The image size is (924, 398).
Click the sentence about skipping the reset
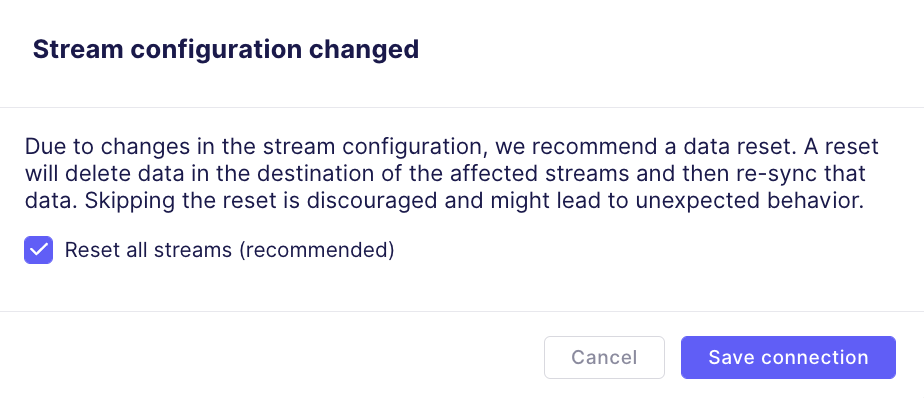474,201
